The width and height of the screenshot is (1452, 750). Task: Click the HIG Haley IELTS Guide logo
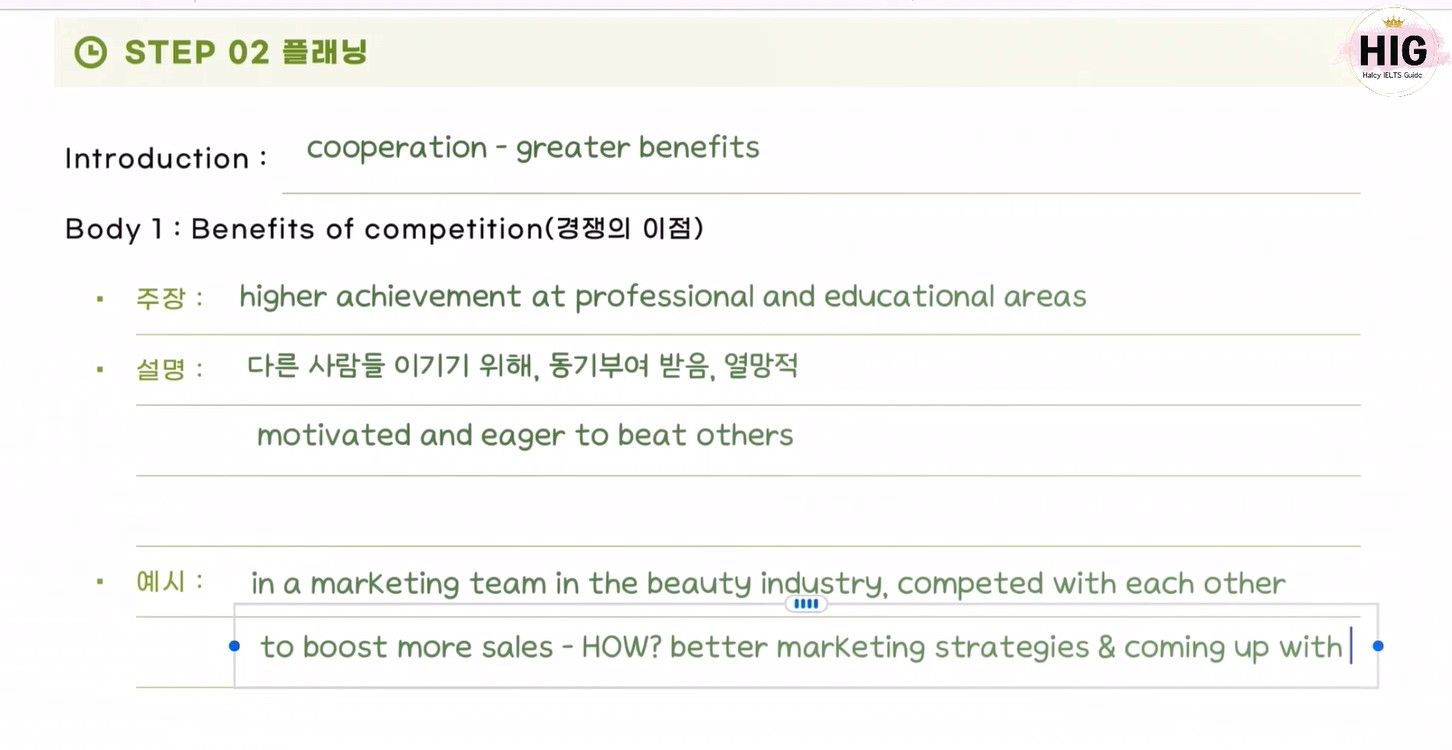tap(1393, 52)
